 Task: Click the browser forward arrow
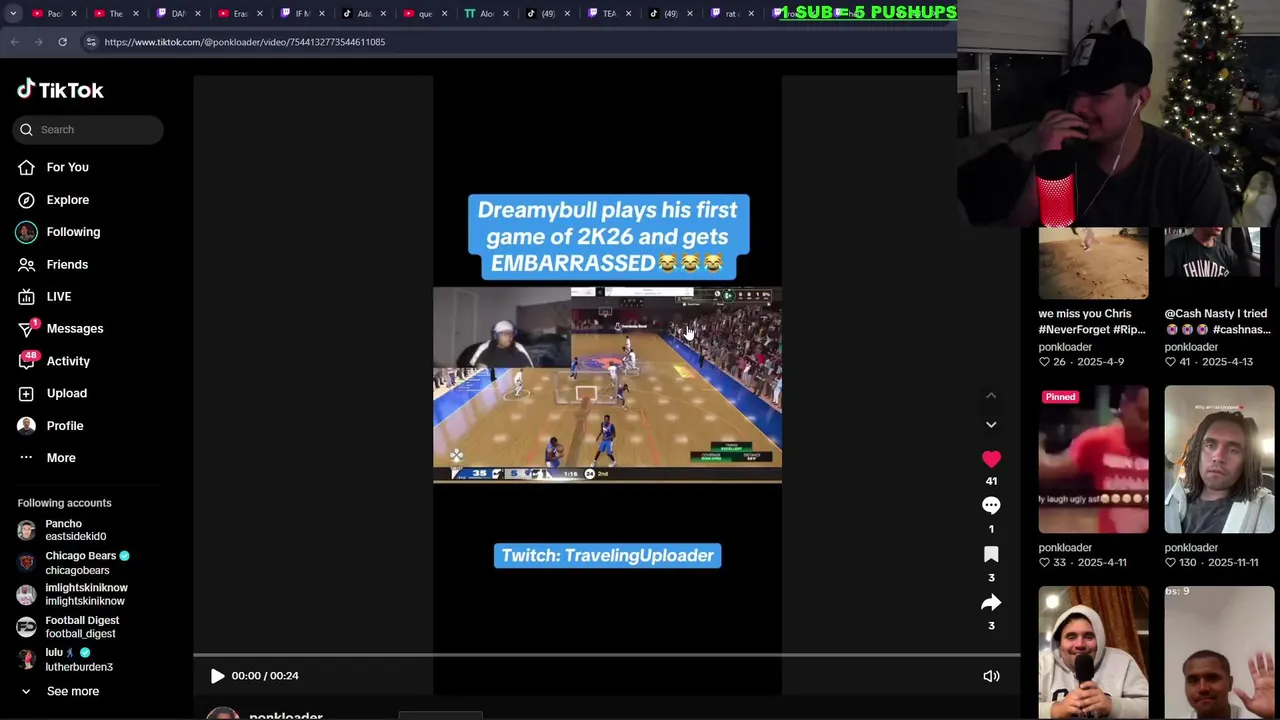point(38,42)
